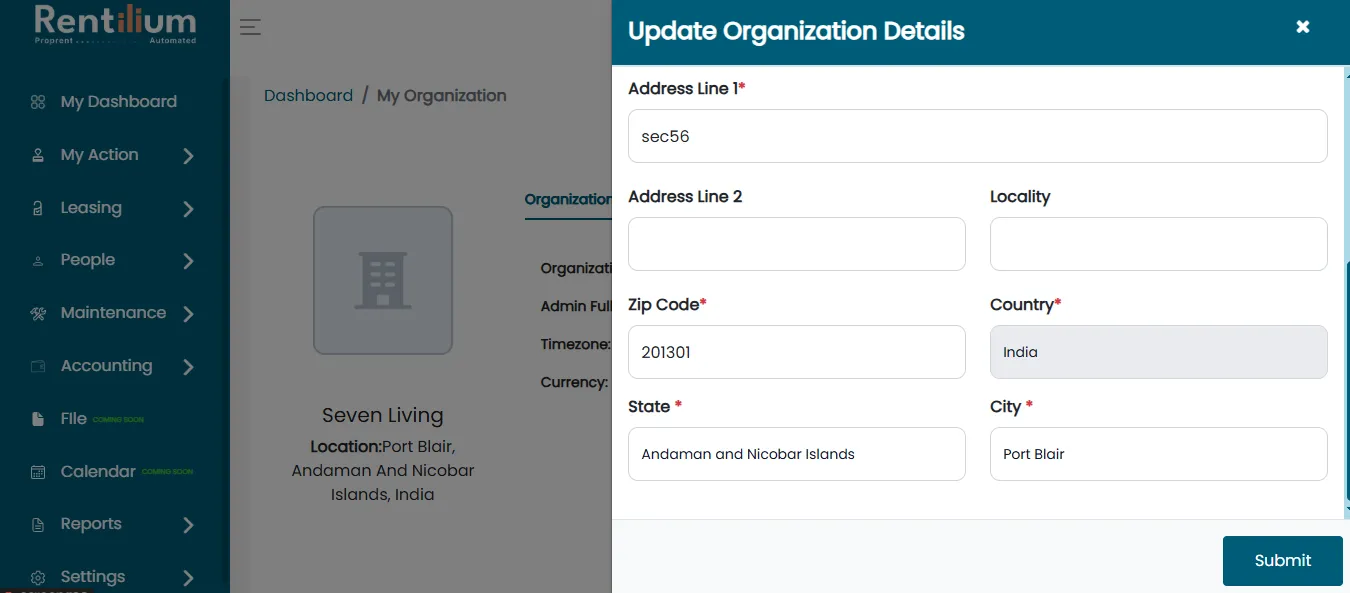Expand the Accounting submenu arrow
The image size is (1350, 593).
click(x=188, y=367)
